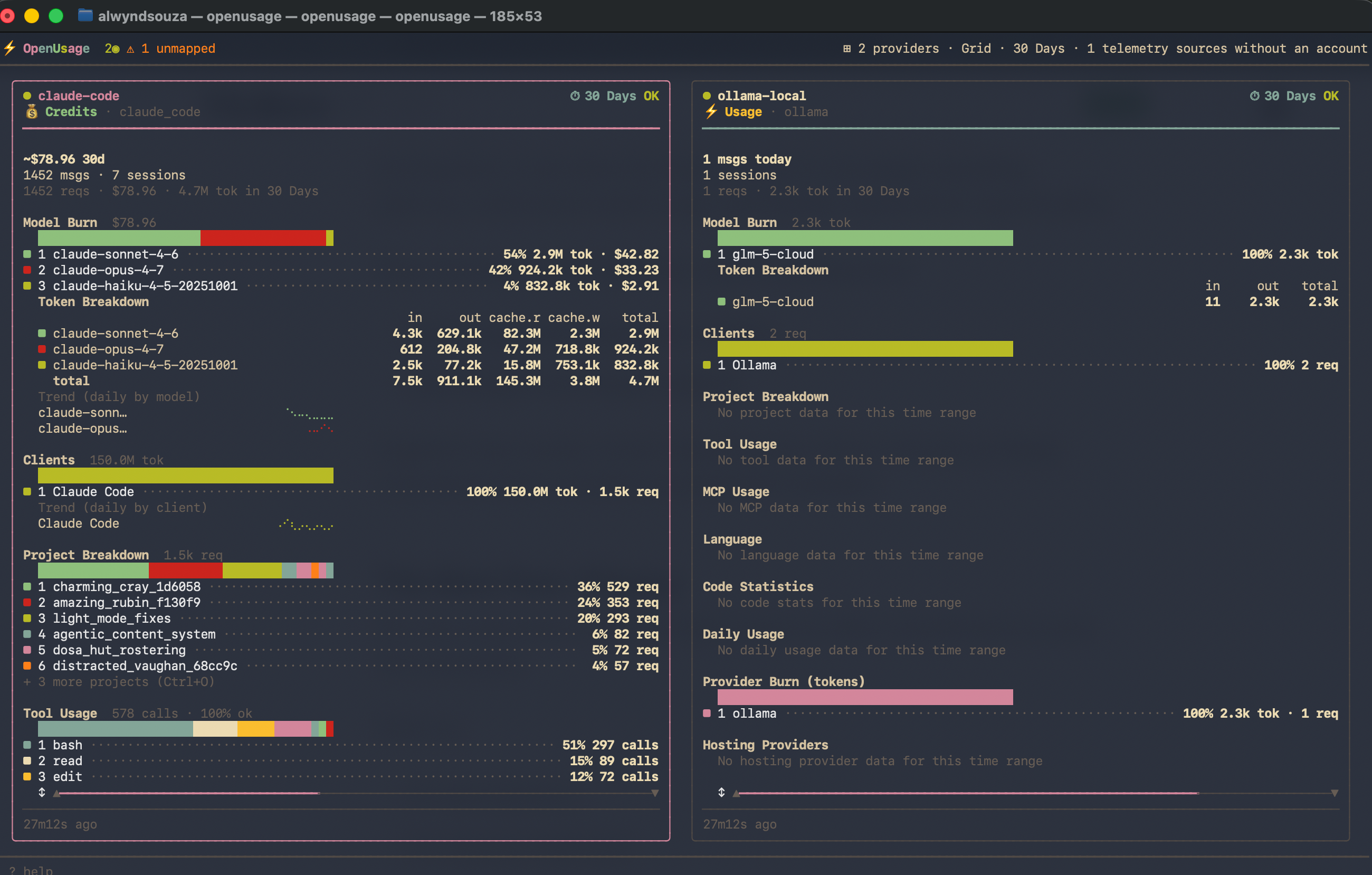Click the folder icon in window title
This screenshot has width=1372, height=875.
click(85, 15)
